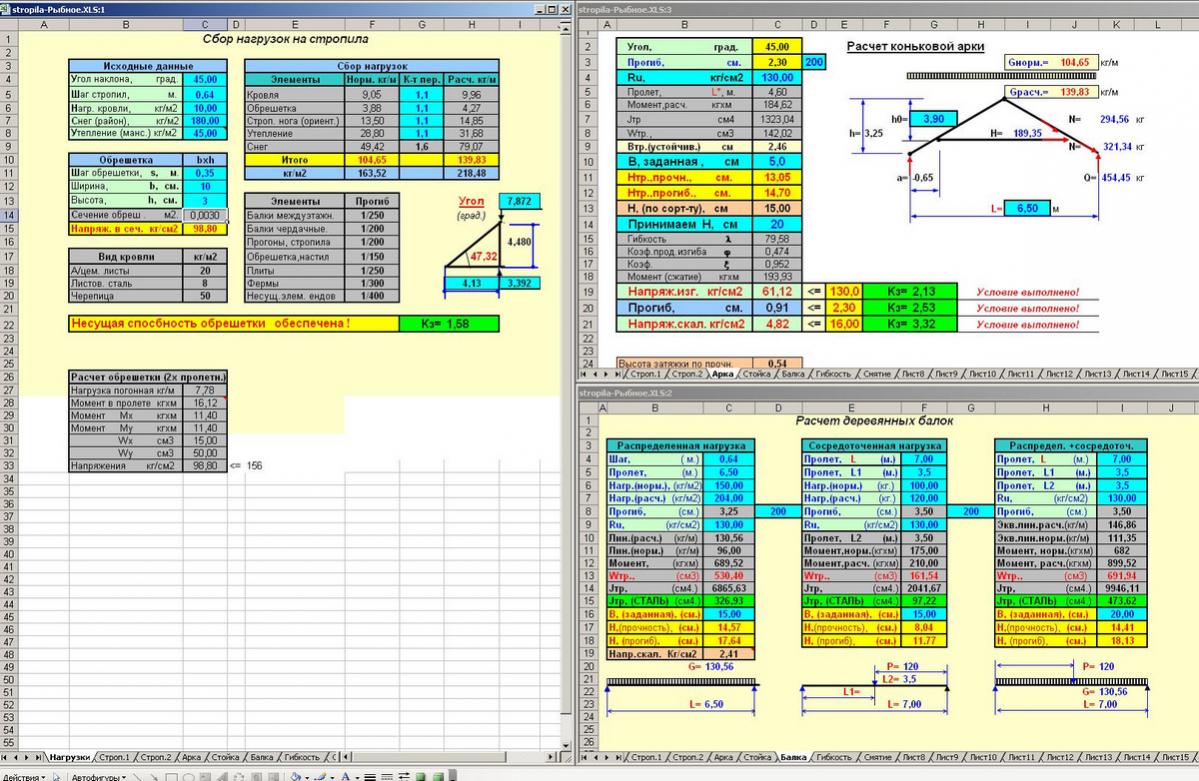Click the Dash Style icon
1199x781 pixels.
click(x=386, y=777)
